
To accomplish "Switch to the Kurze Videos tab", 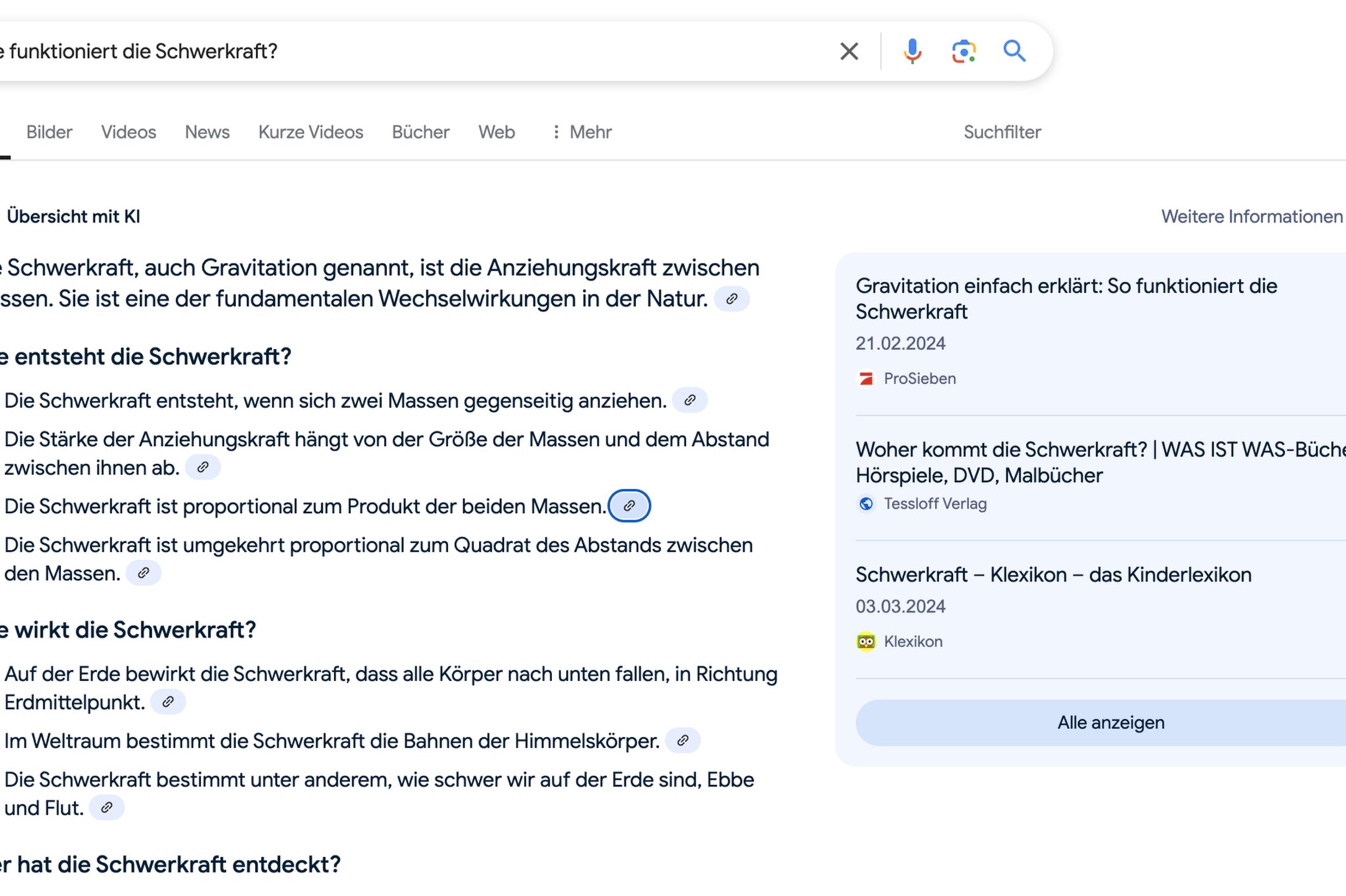I will point(310,132).
